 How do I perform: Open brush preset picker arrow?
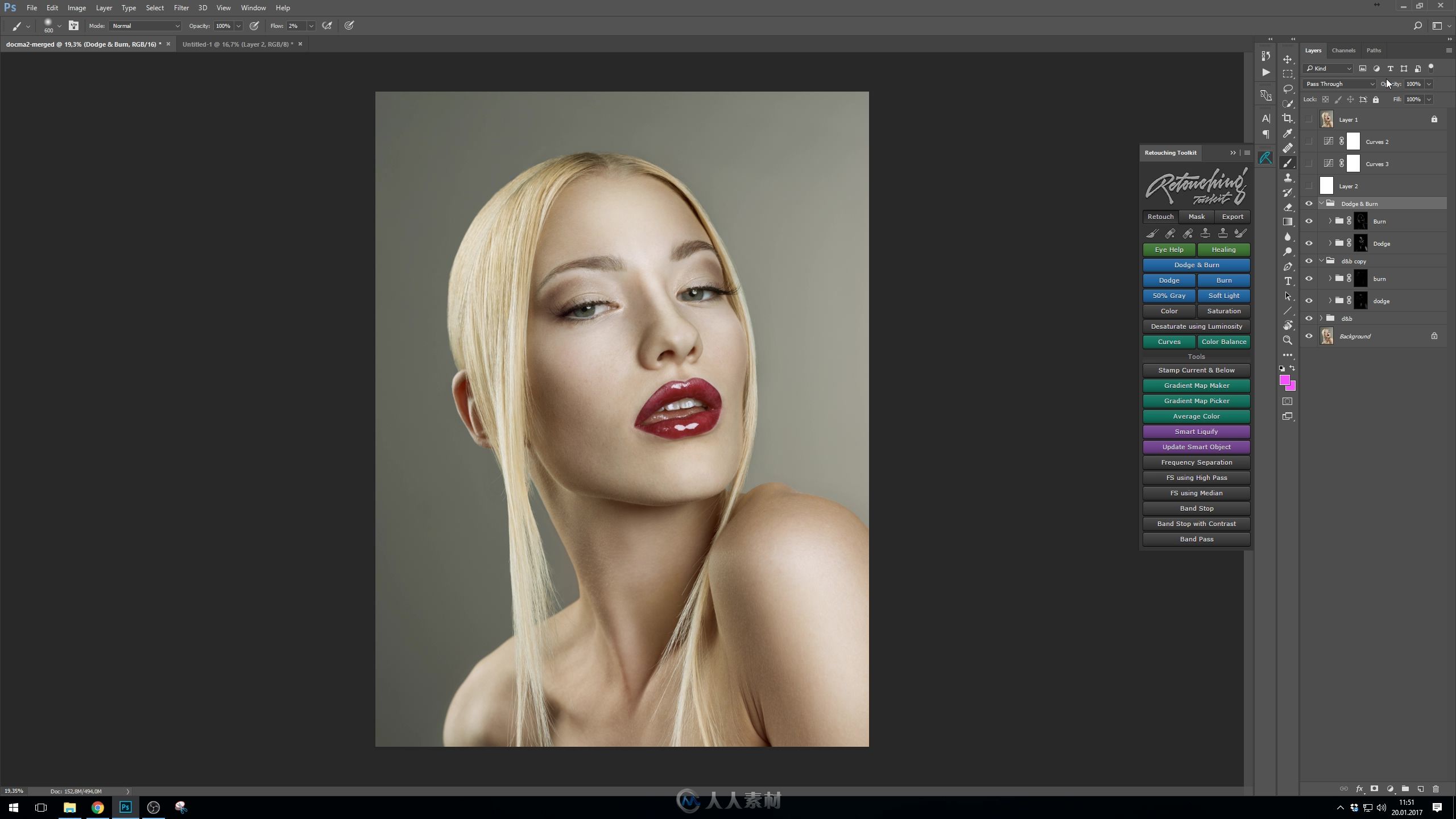coord(59,26)
